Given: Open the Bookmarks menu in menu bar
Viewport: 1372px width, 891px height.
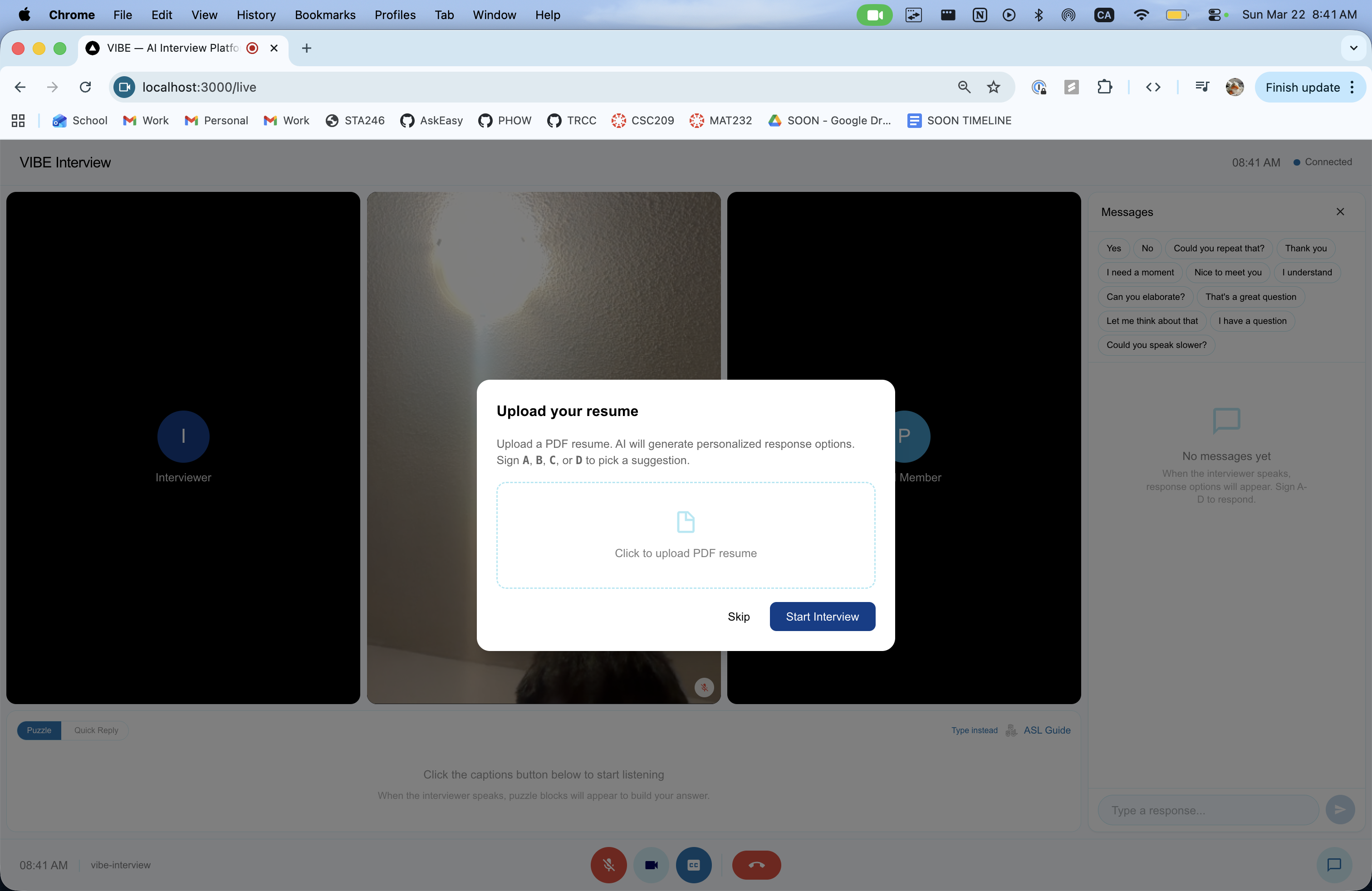Looking at the screenshot, I should pyautogui.click(x=324, y=15).
